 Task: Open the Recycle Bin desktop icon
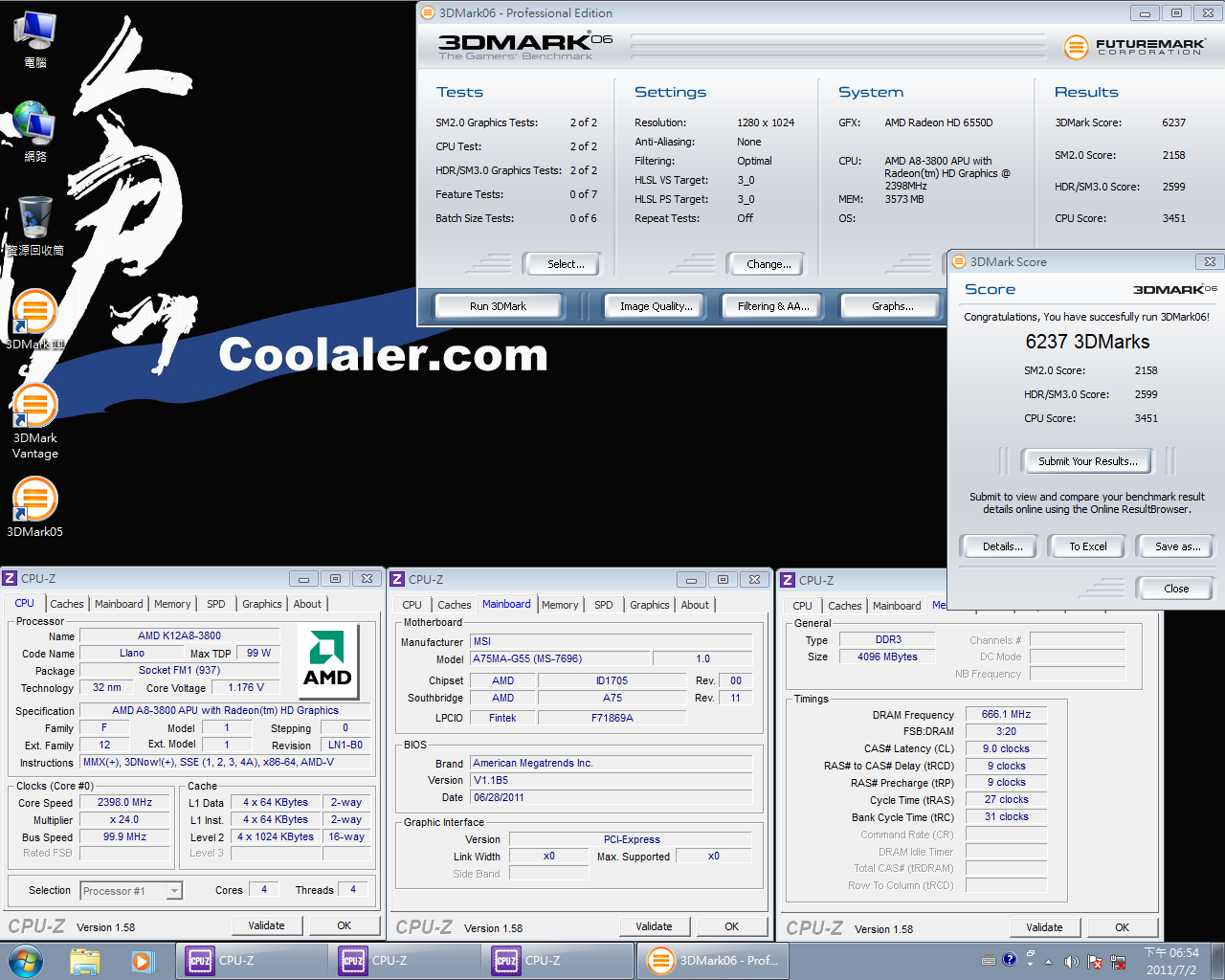pyautogui.click(x=34, y=226)
